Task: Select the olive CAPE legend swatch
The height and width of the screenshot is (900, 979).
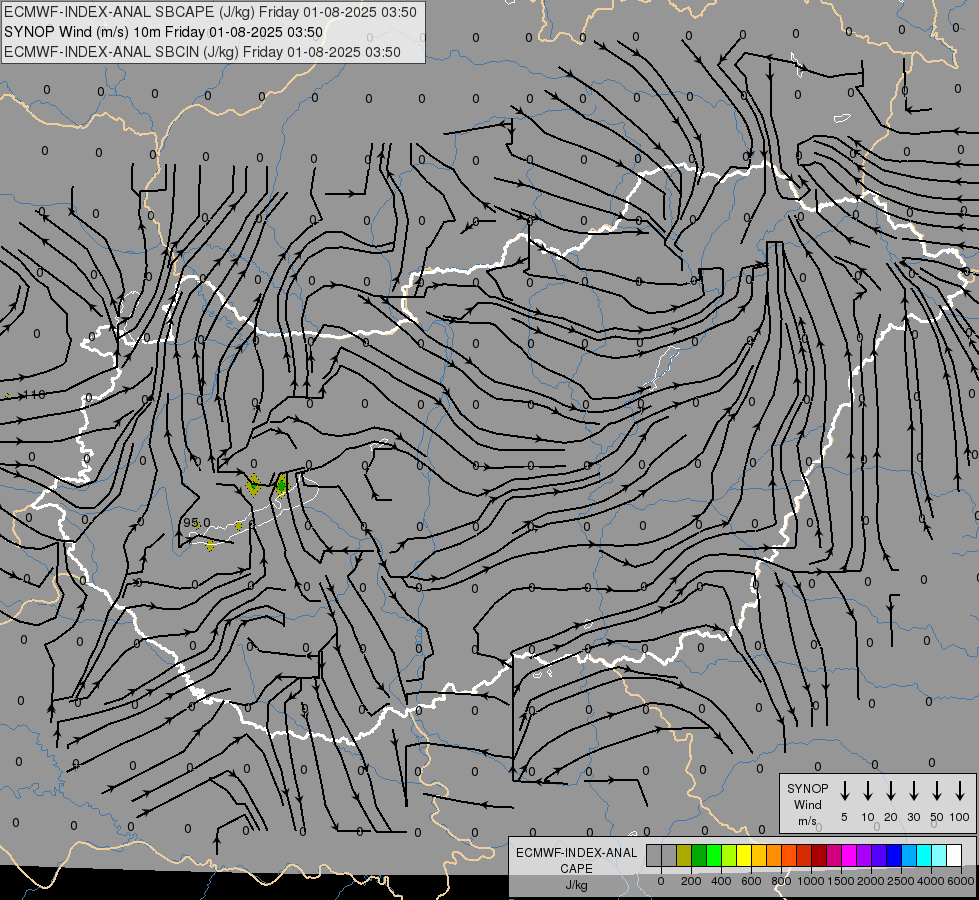Action: (x=684, y=855)
